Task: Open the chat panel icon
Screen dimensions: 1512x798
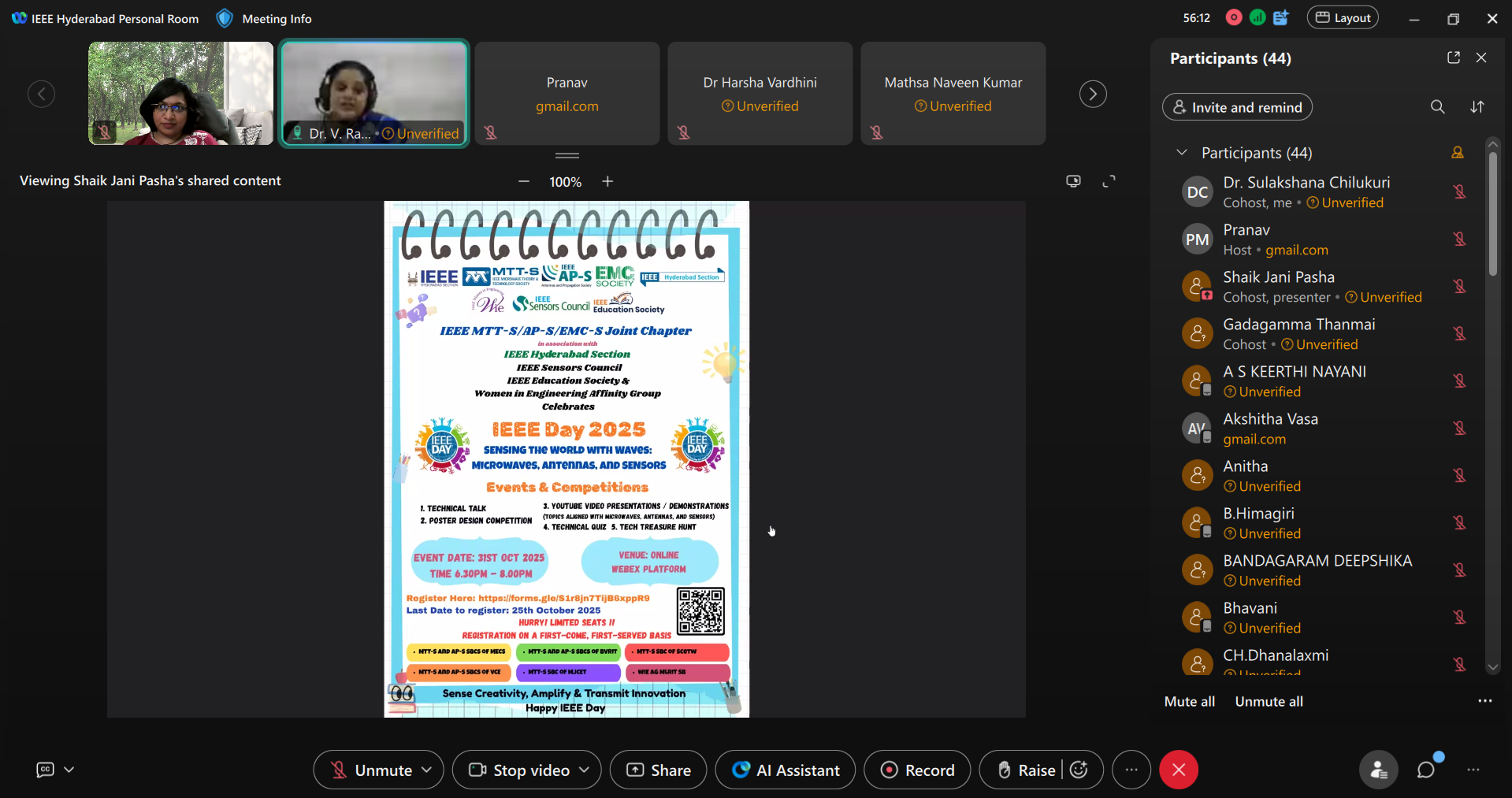Action: (x=1426, y=770)
